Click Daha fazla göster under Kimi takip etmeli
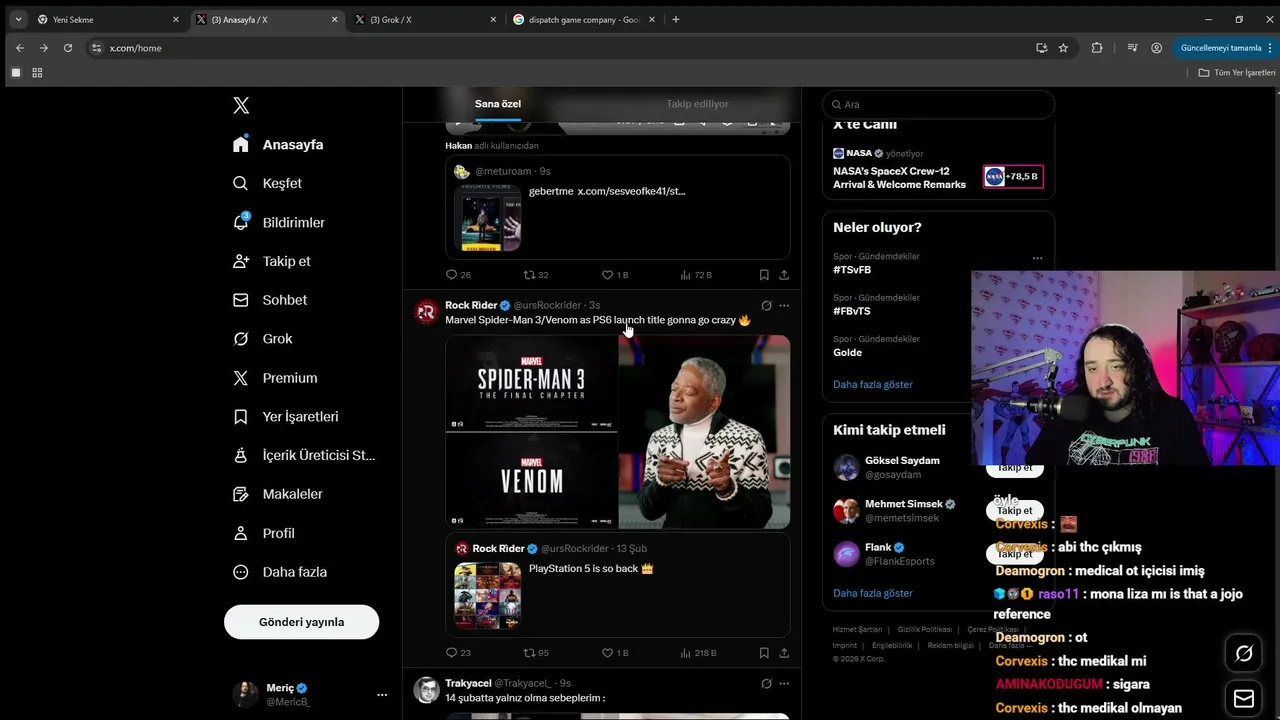The height and width of the screenshot is (720, 1280). pos(873,593)
